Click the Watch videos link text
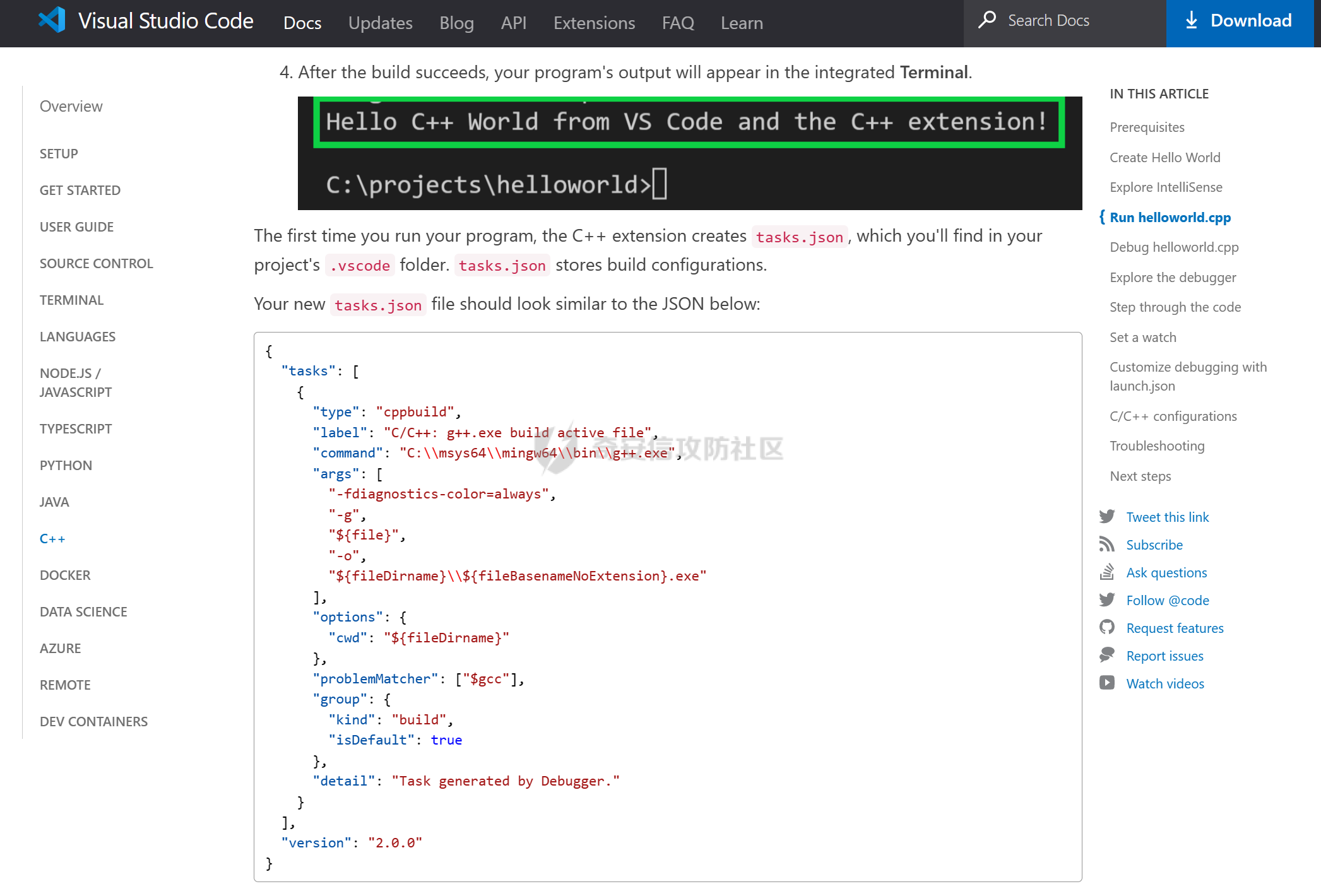The image size is (1321, 896). [x=1165, y=684]
